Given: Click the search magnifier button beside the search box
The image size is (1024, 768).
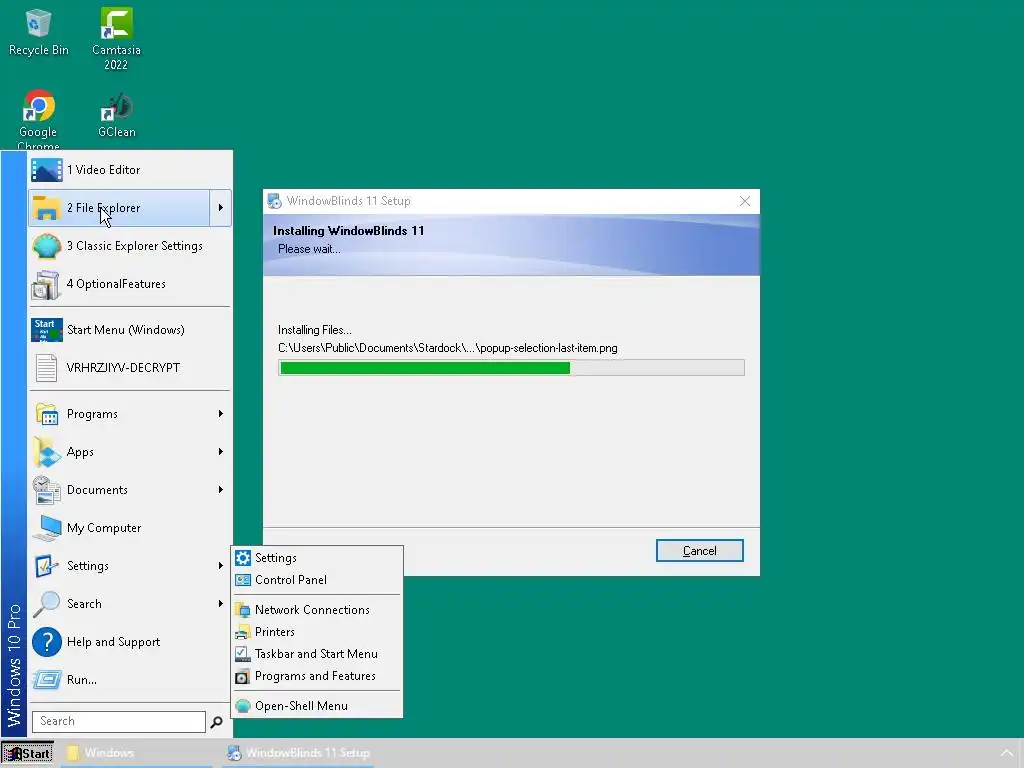Looking at the screenshot, I should [217, 722].
